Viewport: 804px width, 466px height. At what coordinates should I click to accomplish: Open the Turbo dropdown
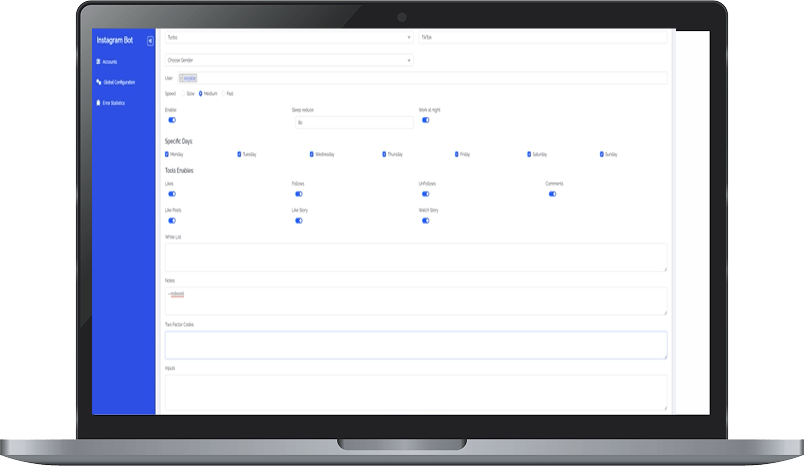[x=288, y=37]
